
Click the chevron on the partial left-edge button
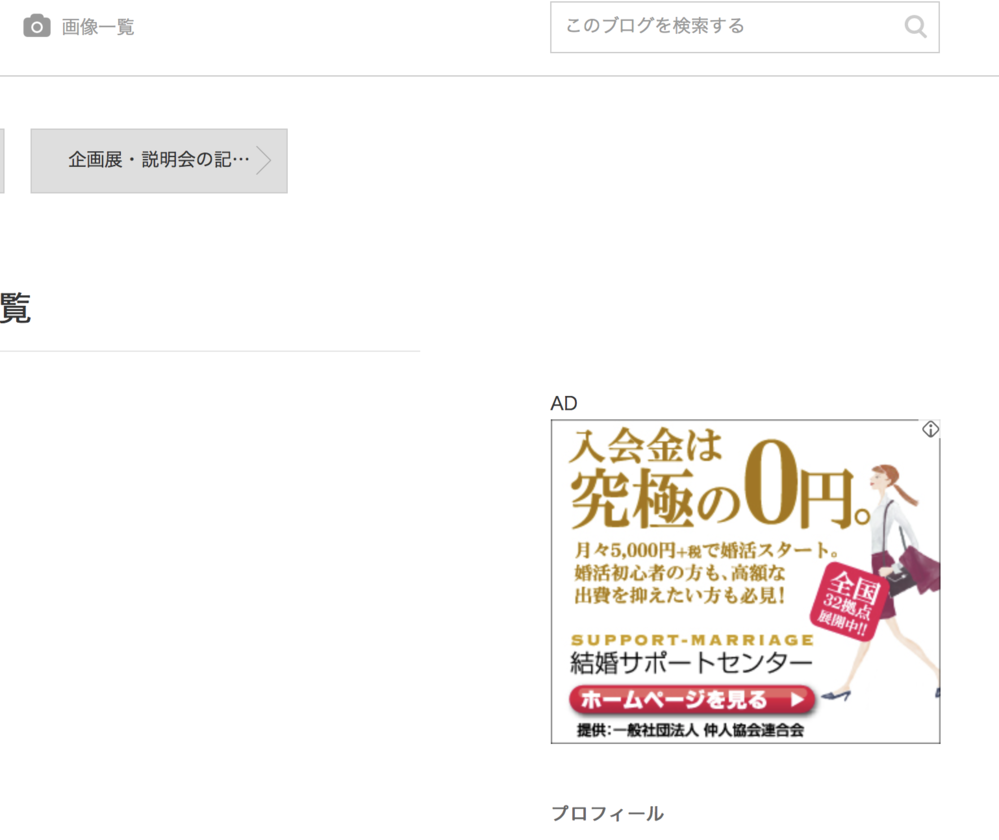click(x=4, y=161)
